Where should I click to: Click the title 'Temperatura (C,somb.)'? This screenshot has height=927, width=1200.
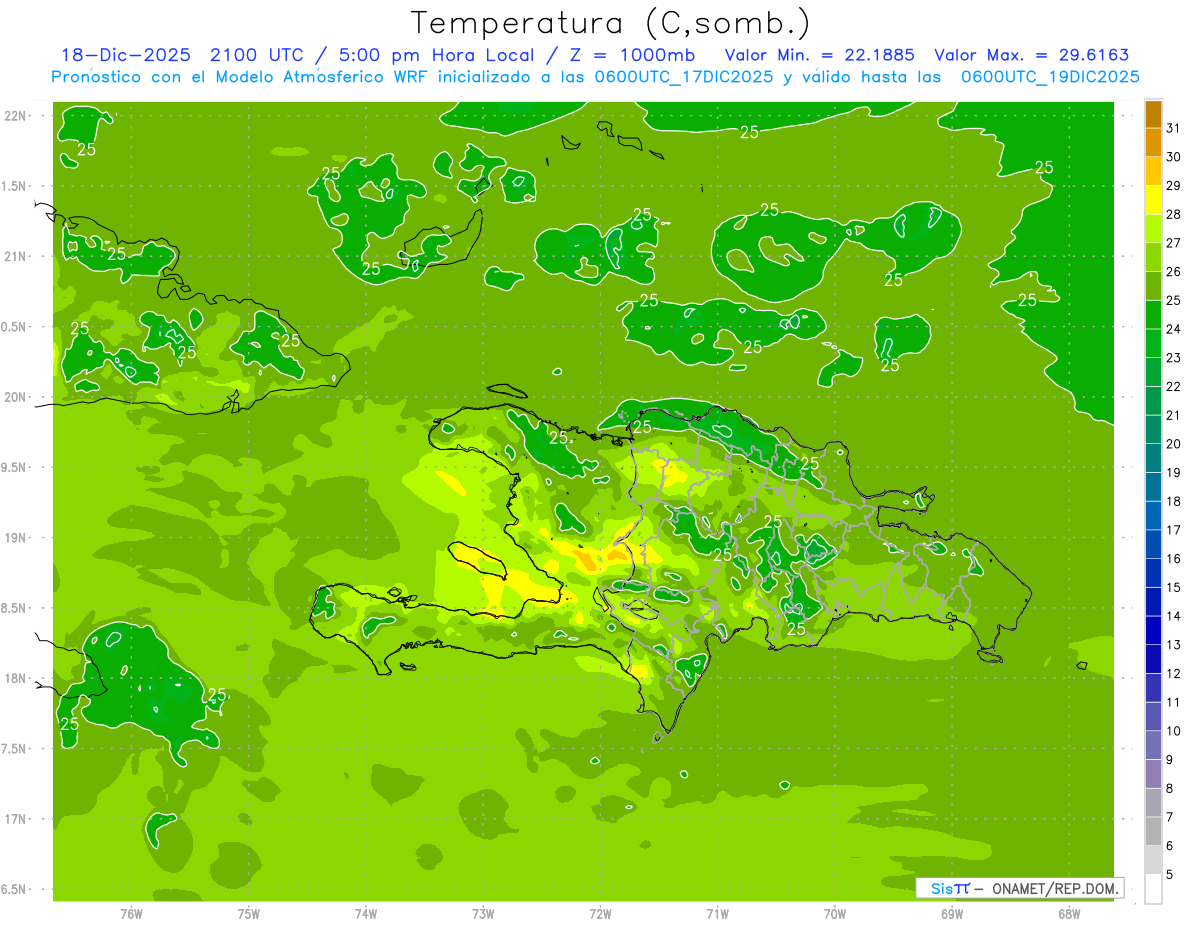coord(611,23)
